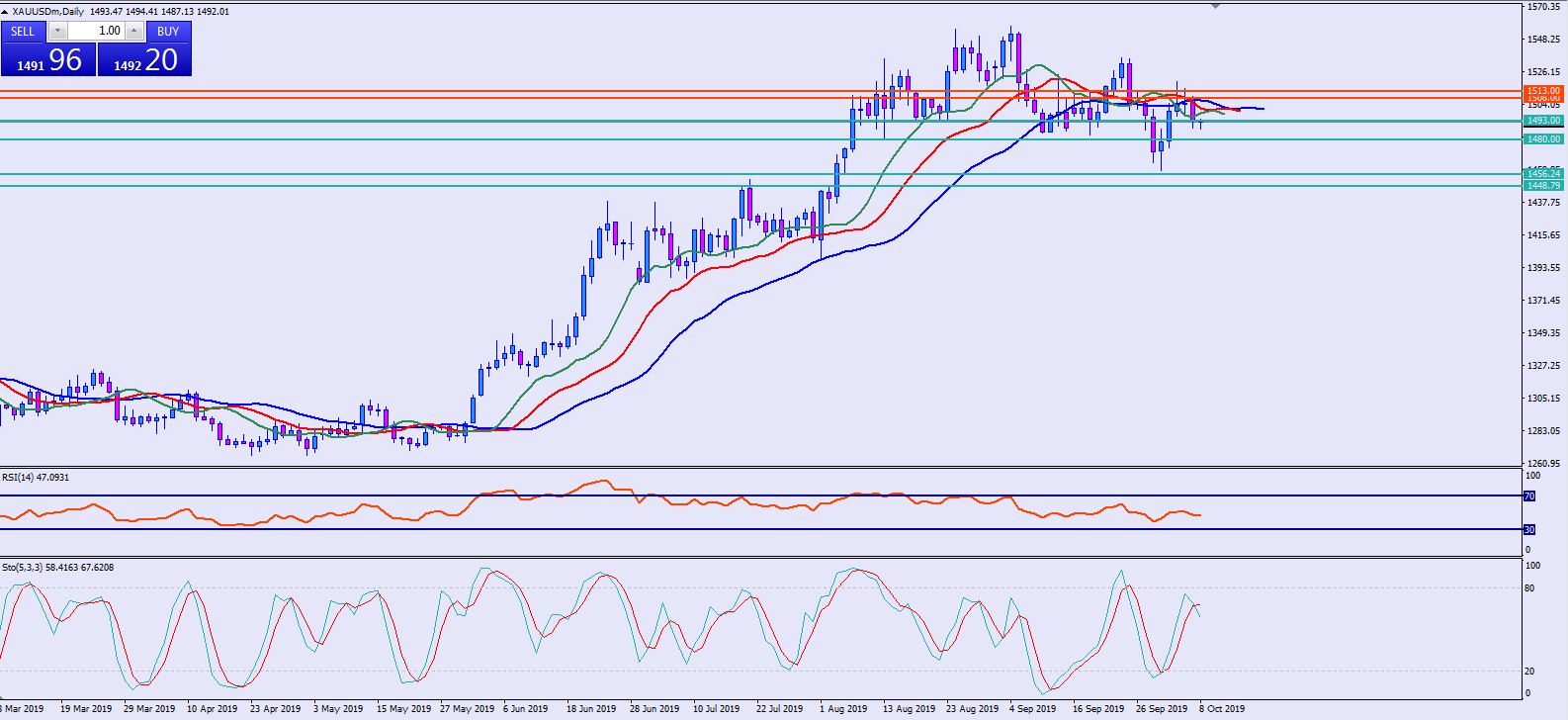The width and height of the screenshot is (1568, 720).
Task: Collapse the one-click trading panel triangle
Action: [5, 12]
